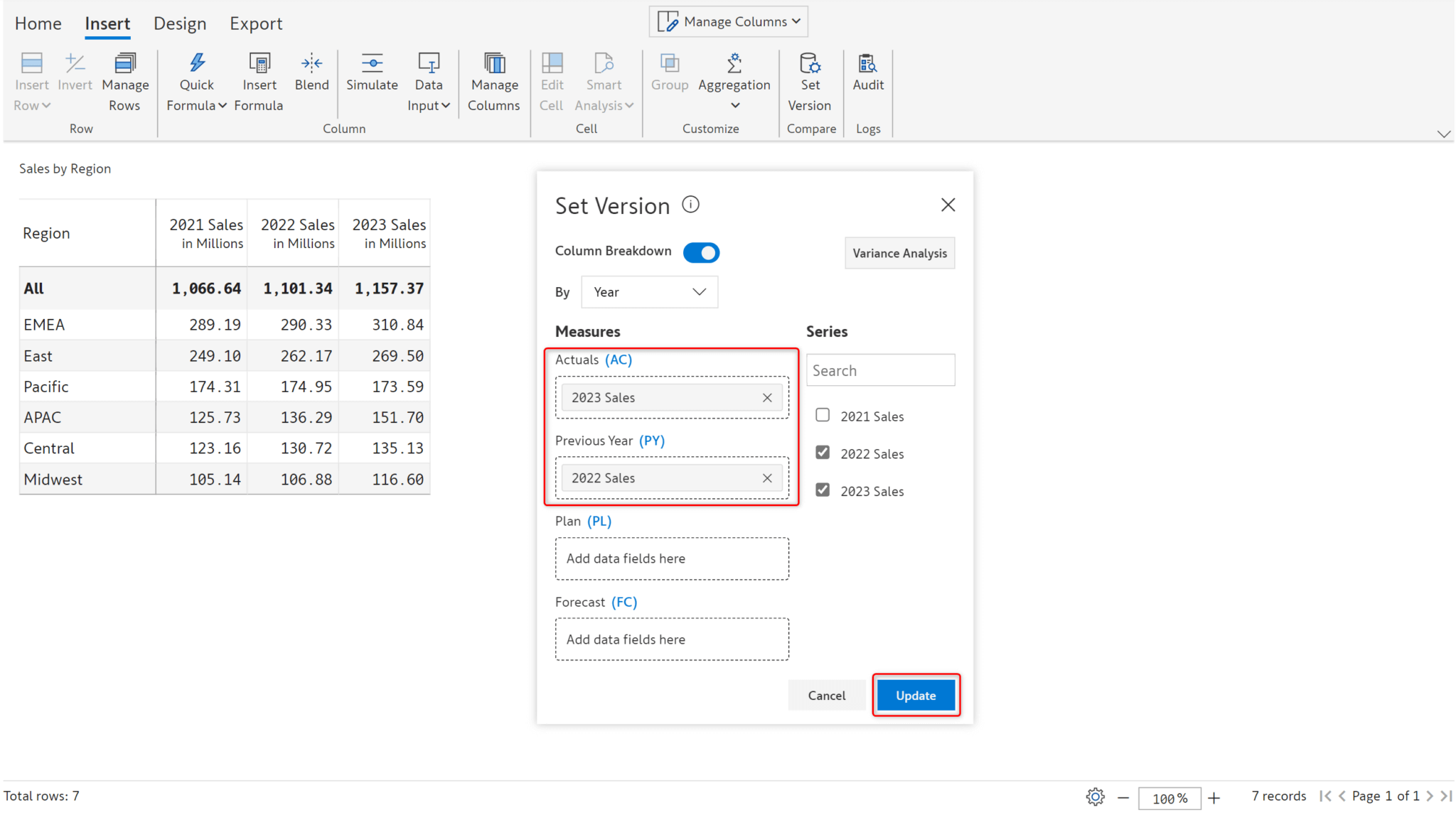Click the Update button
Viewport: 1456px width, 815px height.
915,695
